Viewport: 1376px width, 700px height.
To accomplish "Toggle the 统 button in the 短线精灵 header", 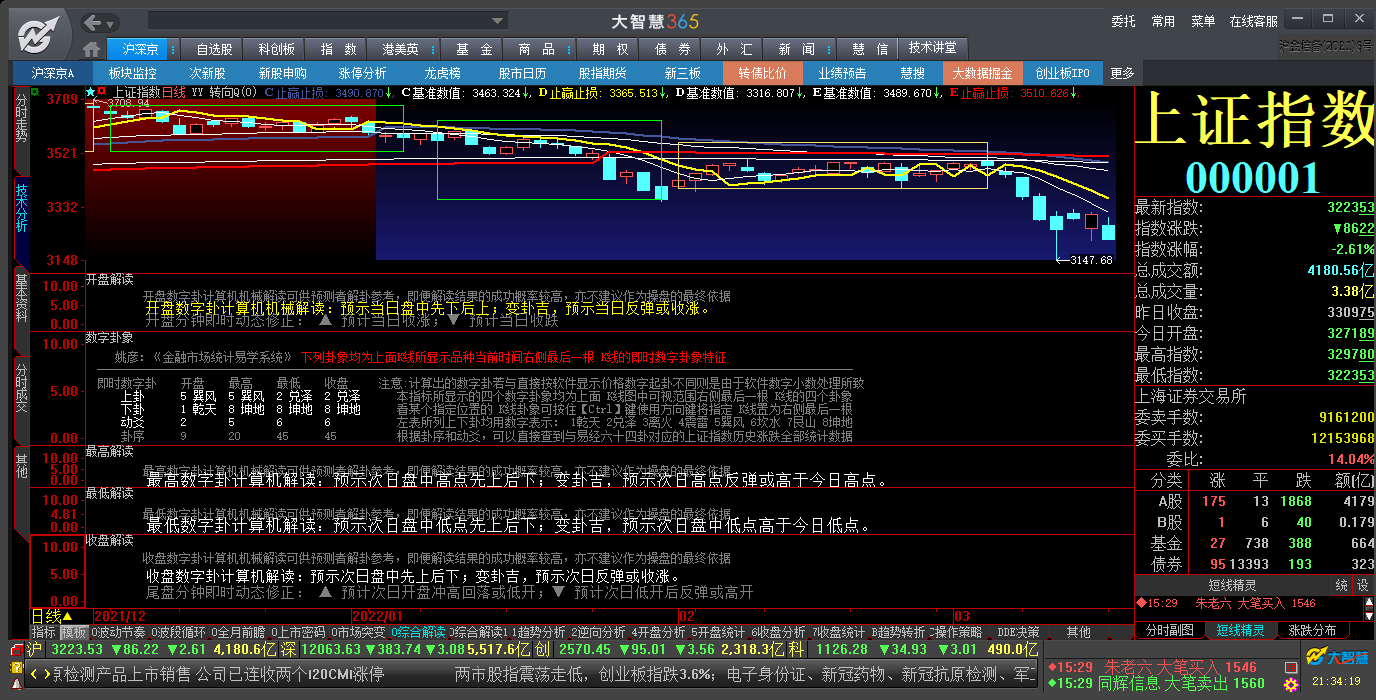I will click(x=1341, y=584).
